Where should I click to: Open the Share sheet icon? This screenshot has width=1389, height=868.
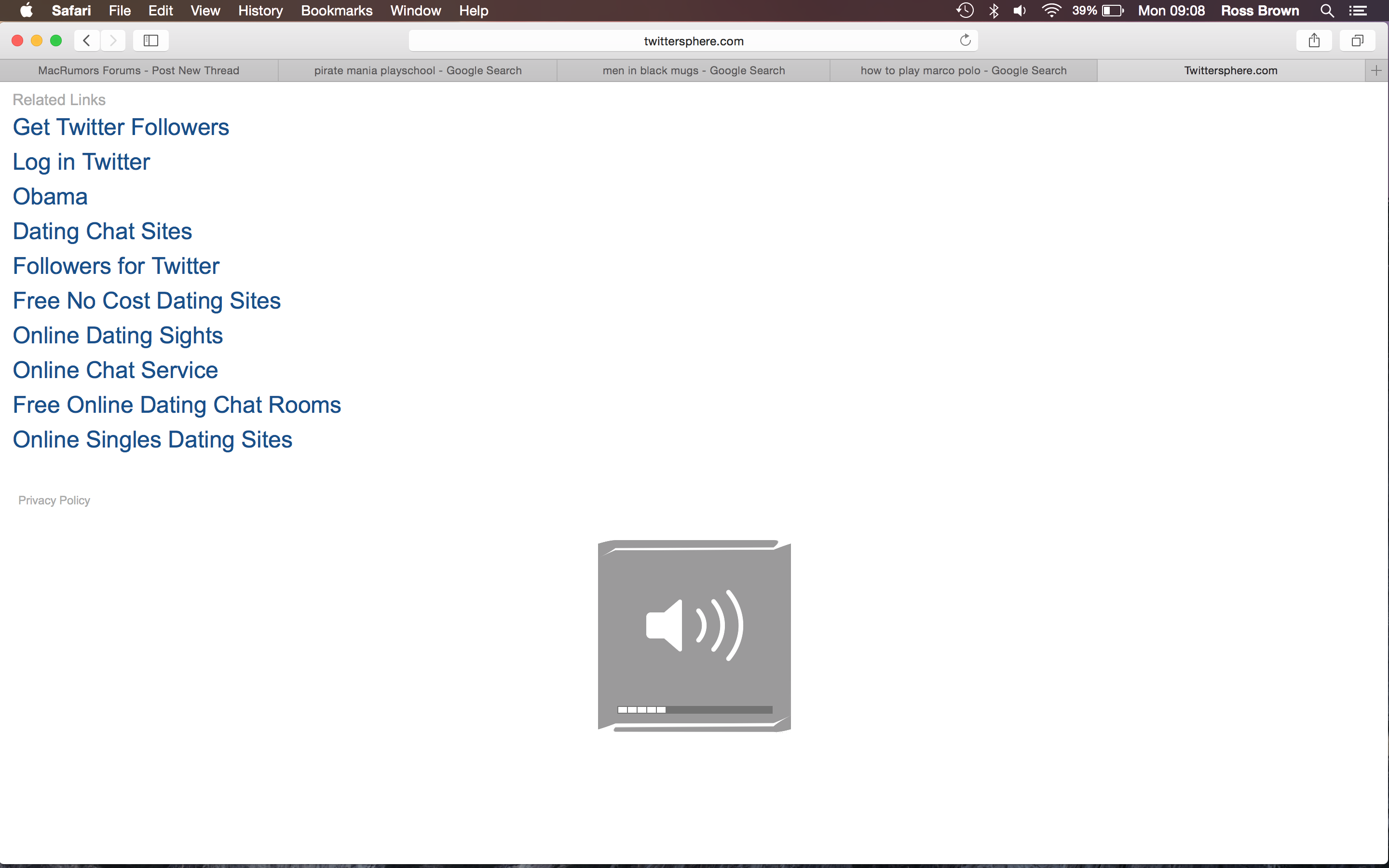(x=1314, y=40)
